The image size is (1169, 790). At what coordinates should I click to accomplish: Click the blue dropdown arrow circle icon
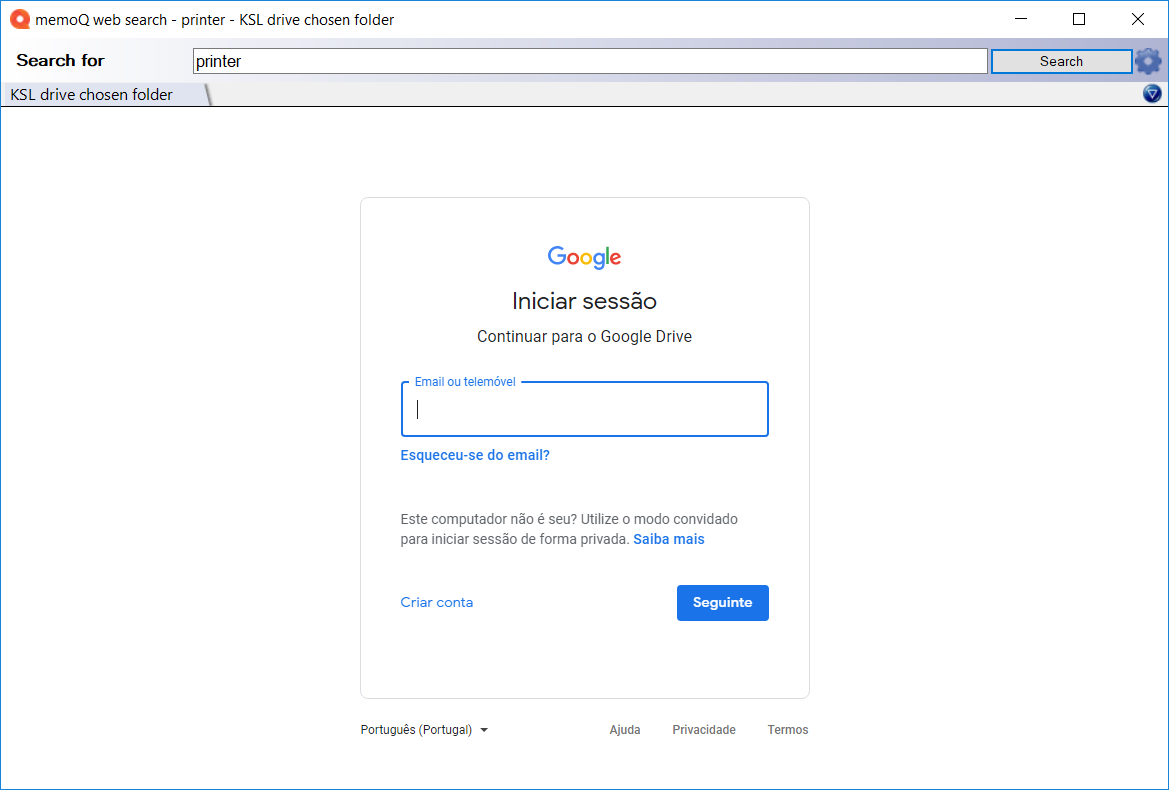[x=1152, y=94]
